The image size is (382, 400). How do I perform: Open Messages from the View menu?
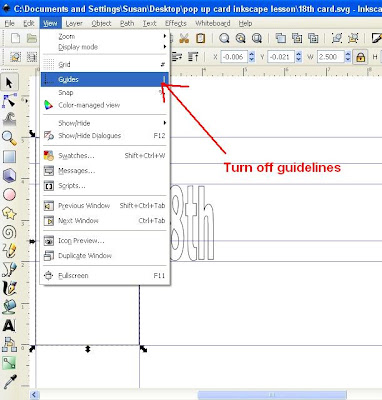[105, 171]
